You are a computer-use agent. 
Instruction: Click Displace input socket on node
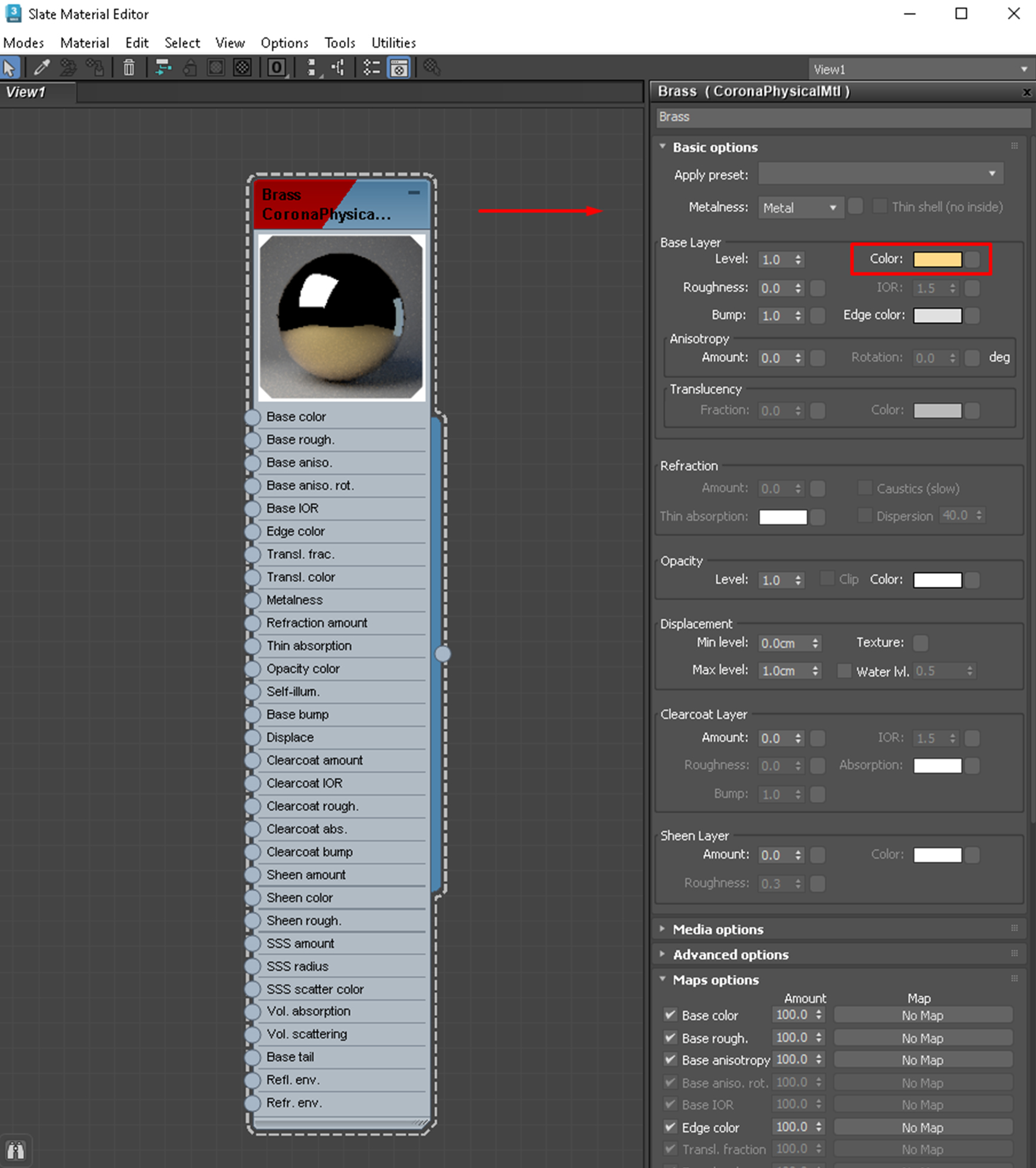tap(253, 738)
